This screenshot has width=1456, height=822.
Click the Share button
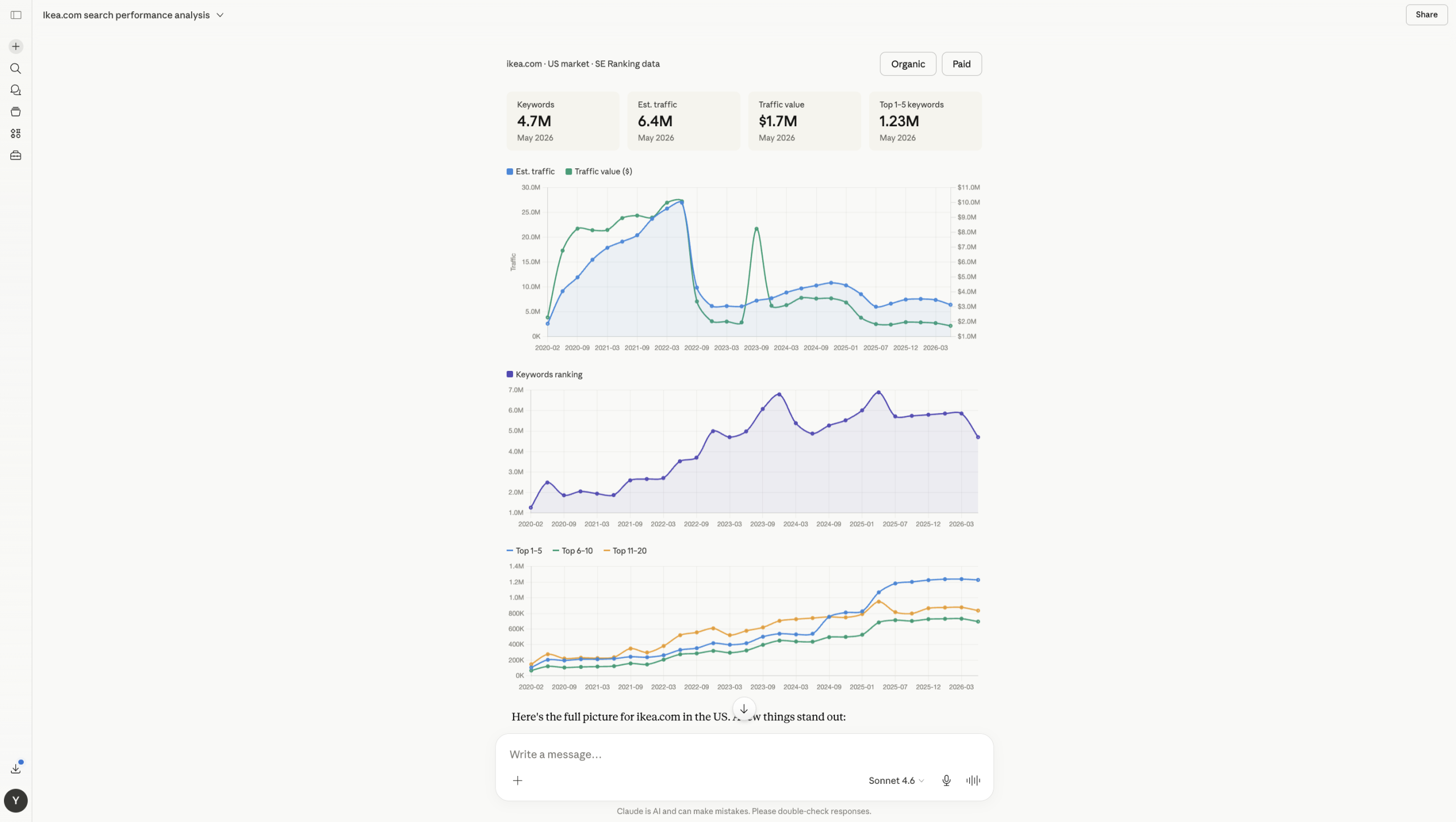(1426, 15)
